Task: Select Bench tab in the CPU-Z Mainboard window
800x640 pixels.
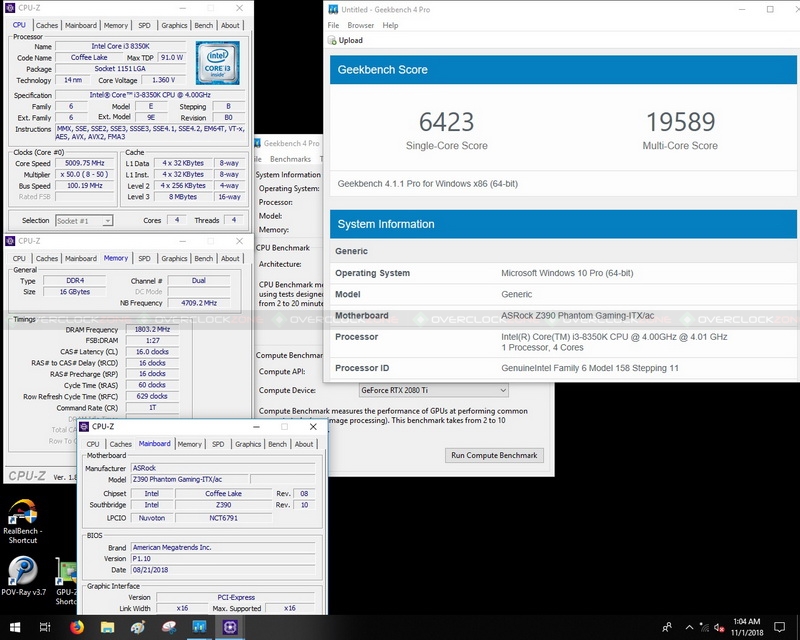Action: click(278, 444)
